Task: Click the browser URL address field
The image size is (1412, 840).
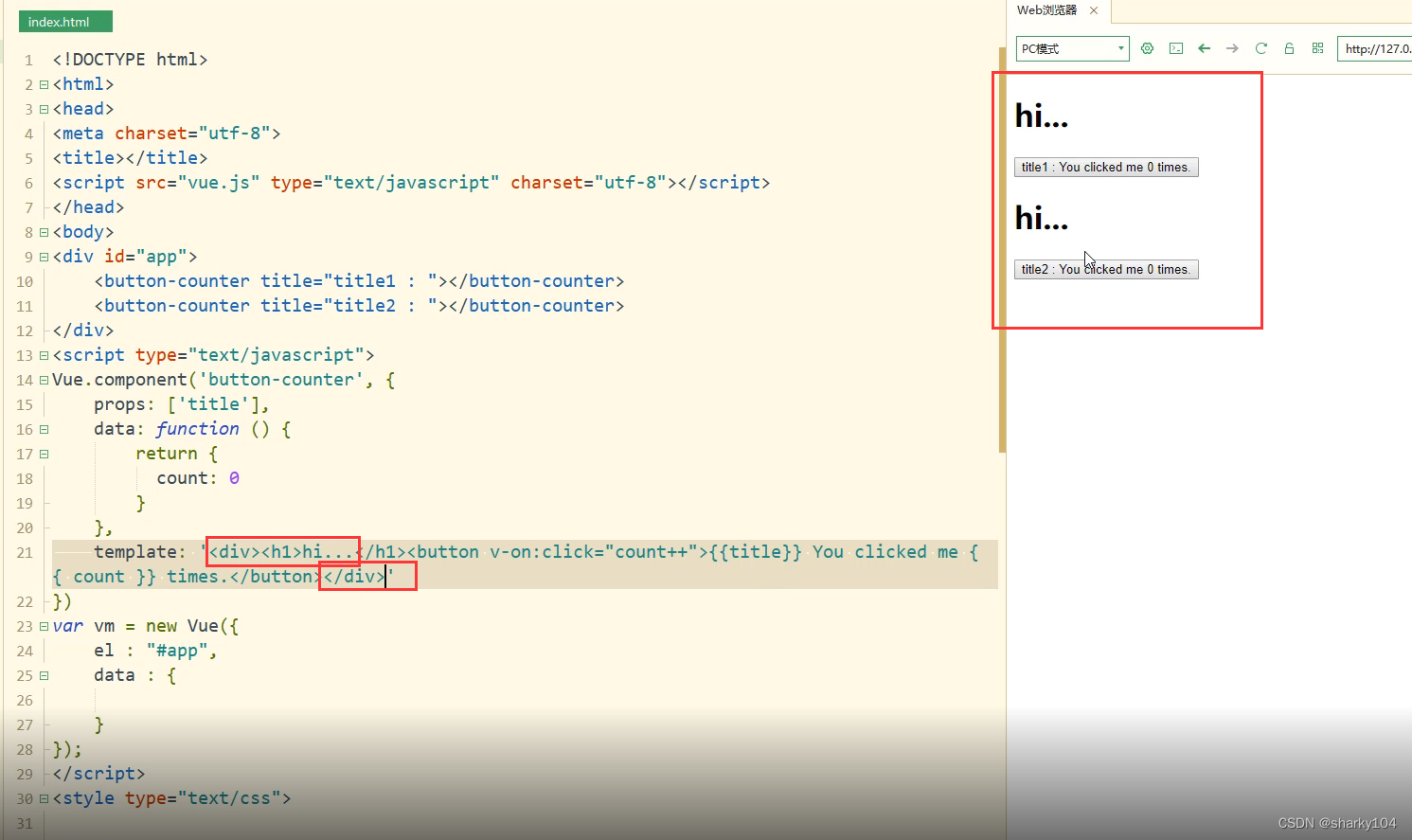Action: tap(1374, 48)
